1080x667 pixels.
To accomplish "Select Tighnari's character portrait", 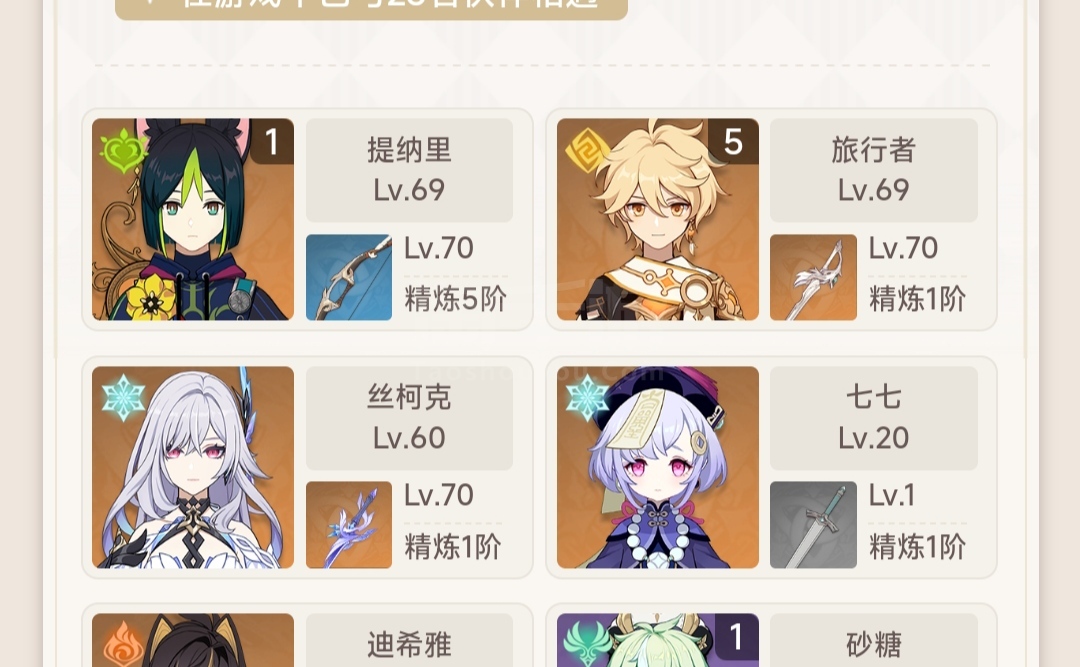I will tap(193, 219).
